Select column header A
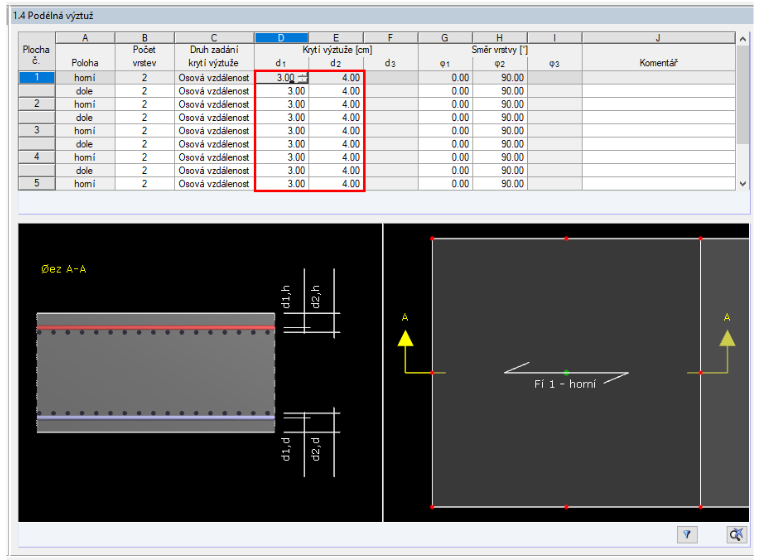This screenshot has height=560, width=760. click(x=85, y=38)
